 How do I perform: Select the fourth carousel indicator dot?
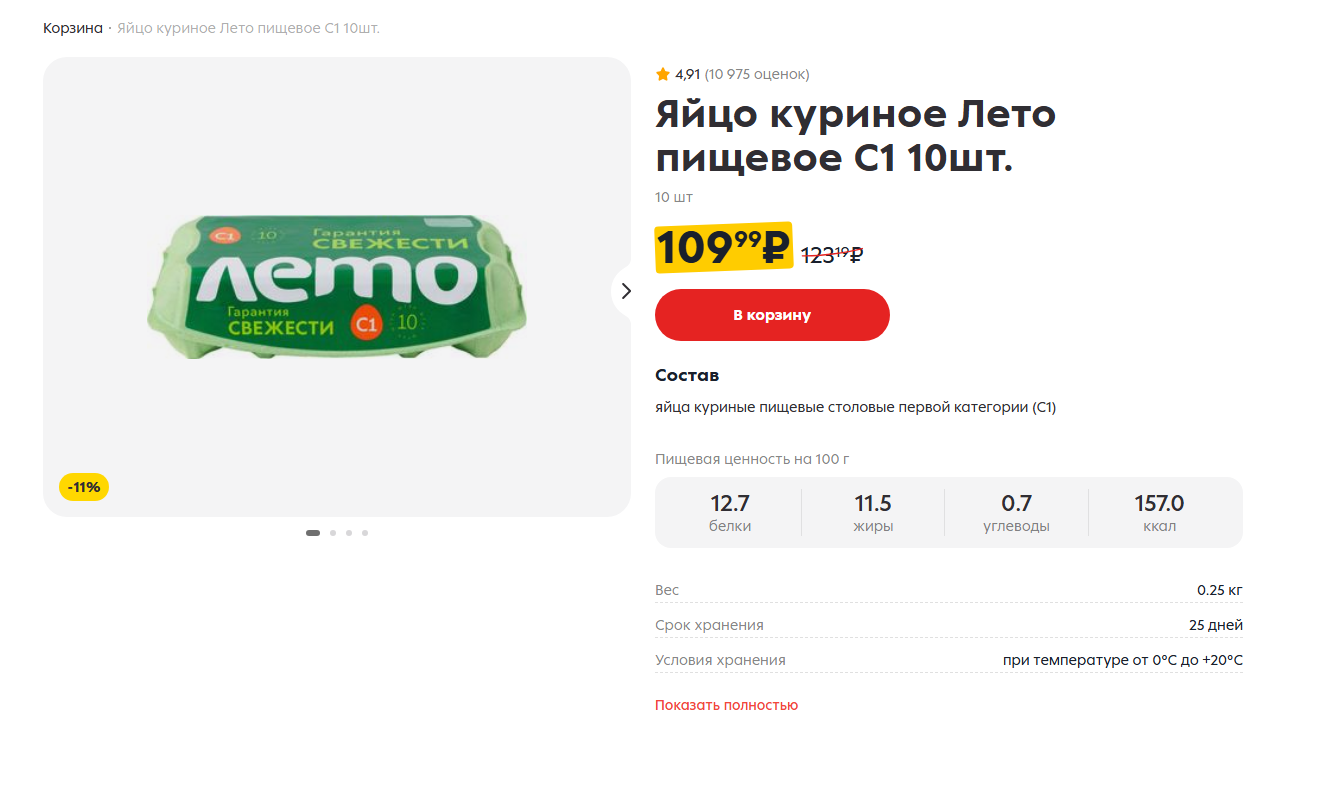365,533
